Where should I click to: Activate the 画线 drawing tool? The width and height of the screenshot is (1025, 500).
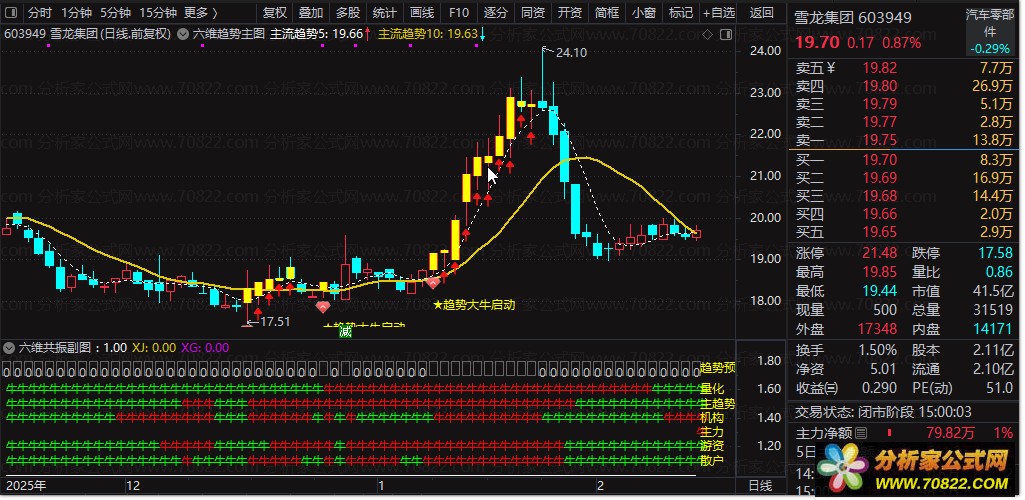tap(422, 12)
